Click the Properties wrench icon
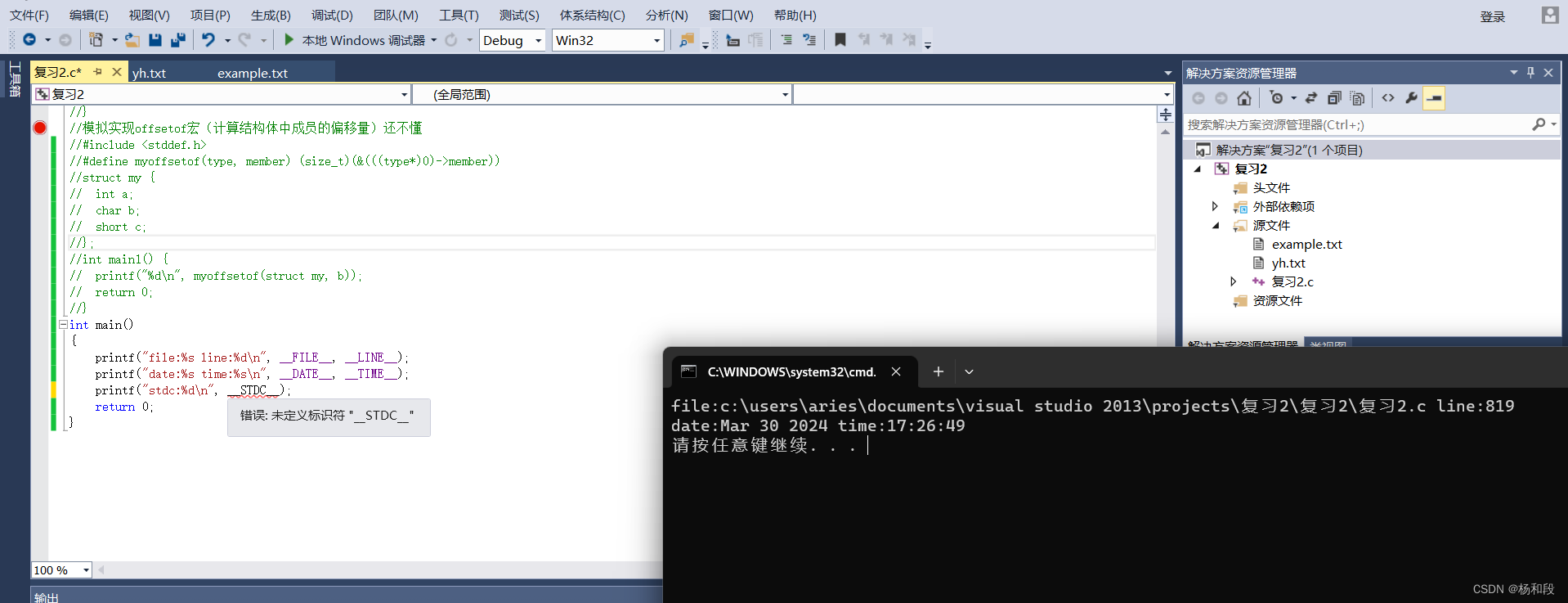Viewport: 1568px width, 603px height. click(1411, 98)
